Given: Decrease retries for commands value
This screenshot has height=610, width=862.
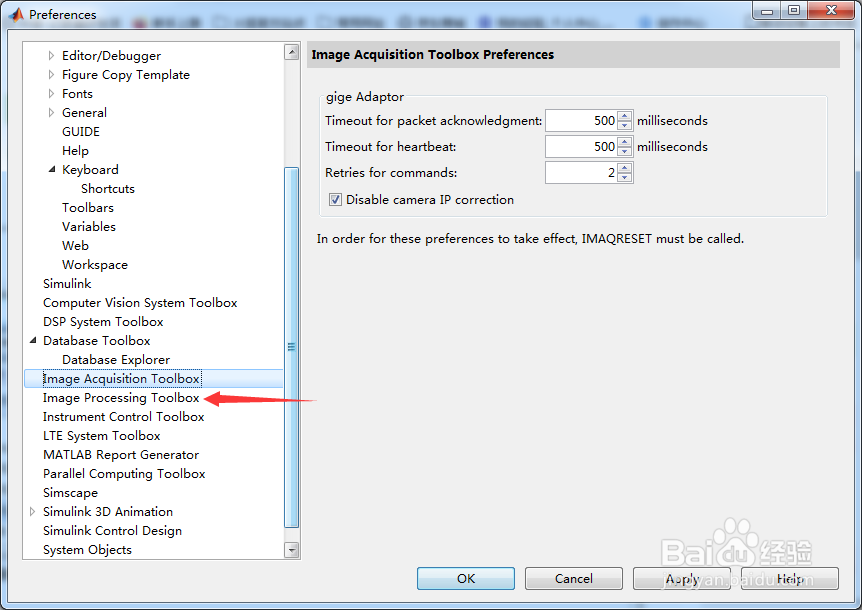Looking at the screenshot, I should coord(625,177).
